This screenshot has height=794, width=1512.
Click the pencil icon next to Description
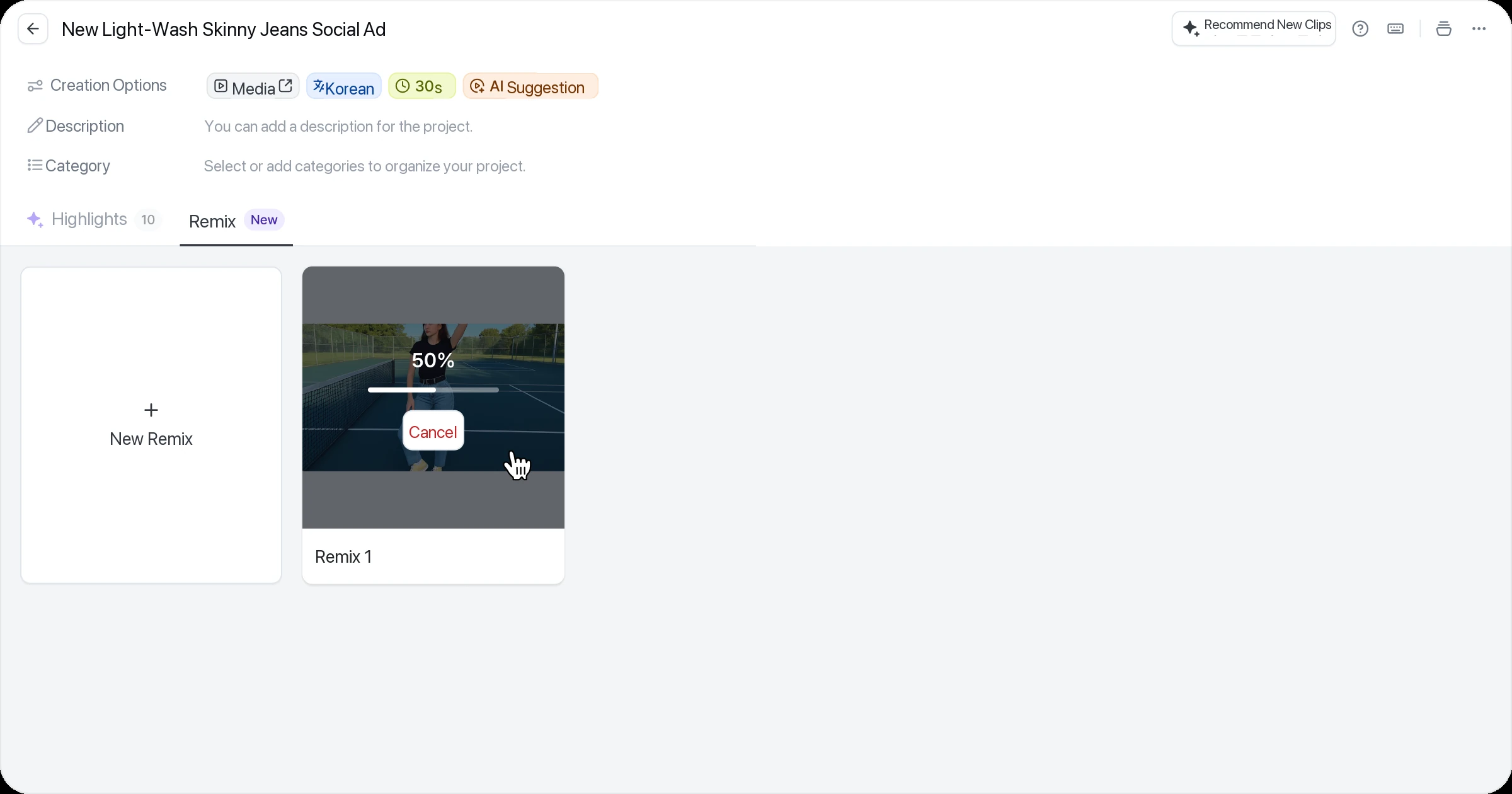35,125
